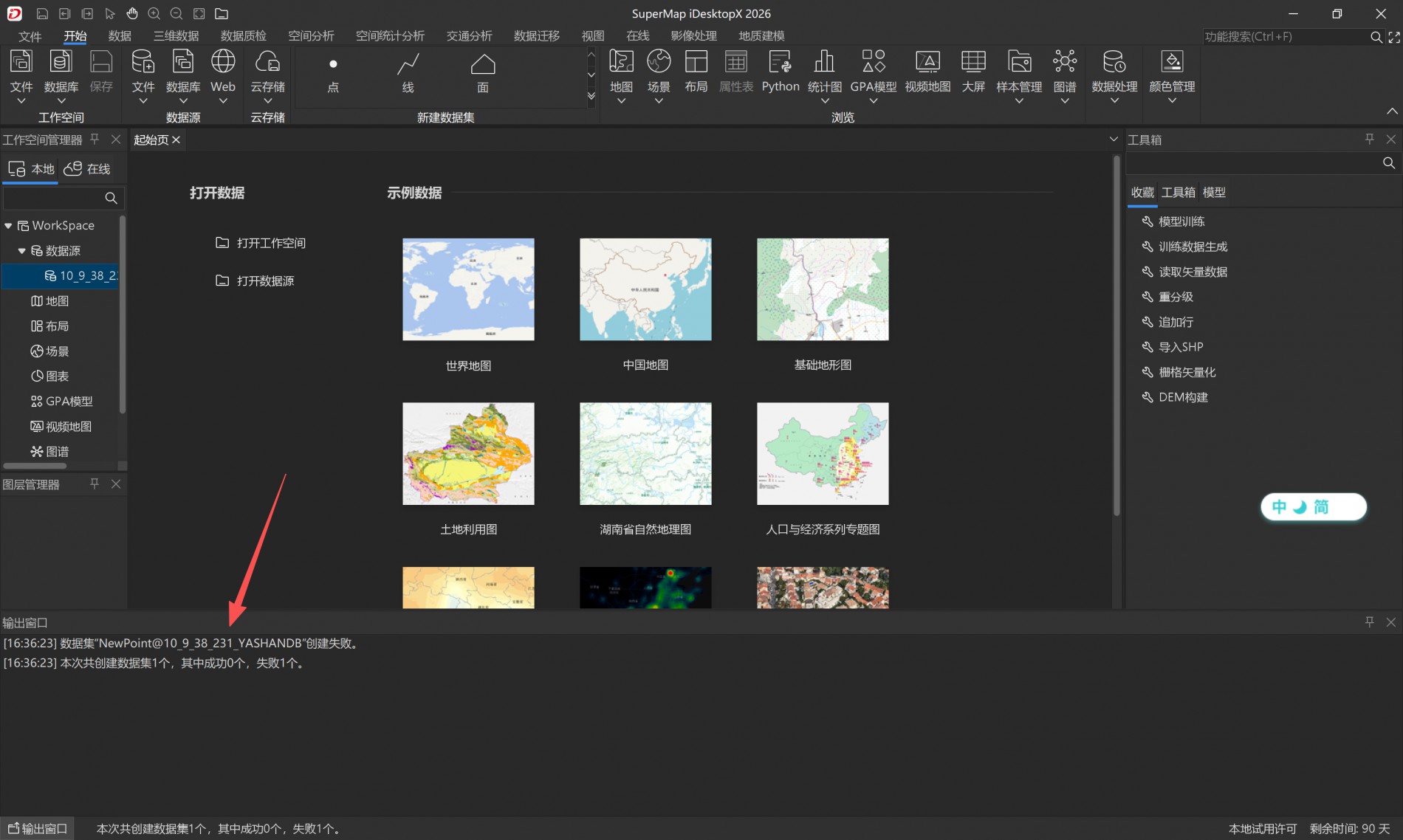Viewport: 1403px width, 840px height.
Task: Open the 栅格矢量化 tool in favorites
Action: click(1179, 372)
